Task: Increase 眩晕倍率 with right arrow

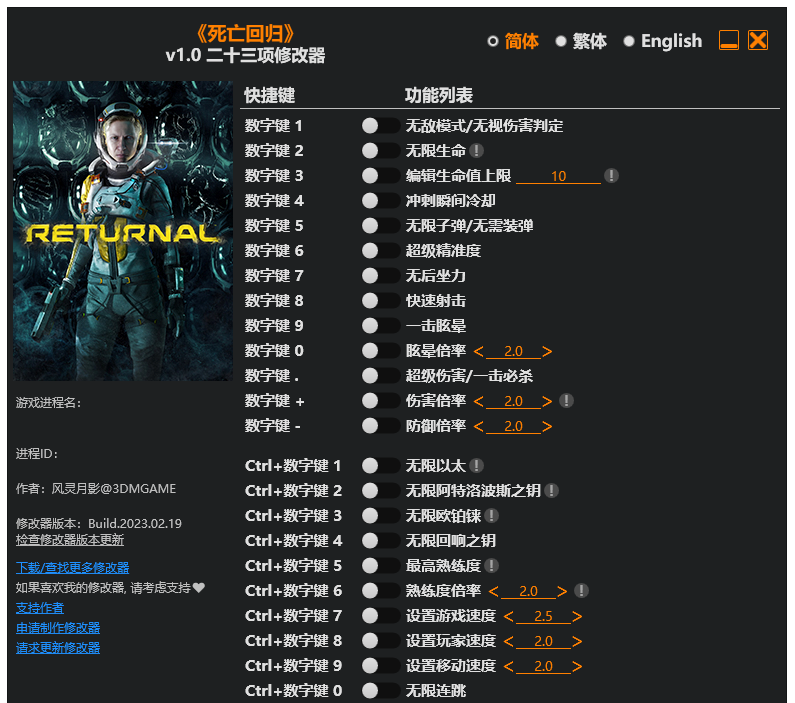Action: tap(547, 351)
